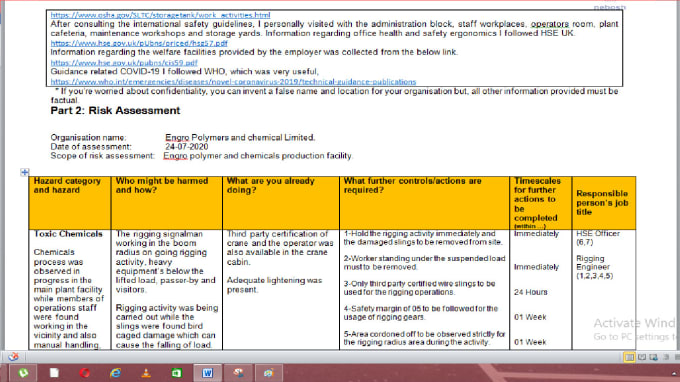Click the underlined word 'operators' in first paragraph
The image size is (680, 382).
coord(549,24)
